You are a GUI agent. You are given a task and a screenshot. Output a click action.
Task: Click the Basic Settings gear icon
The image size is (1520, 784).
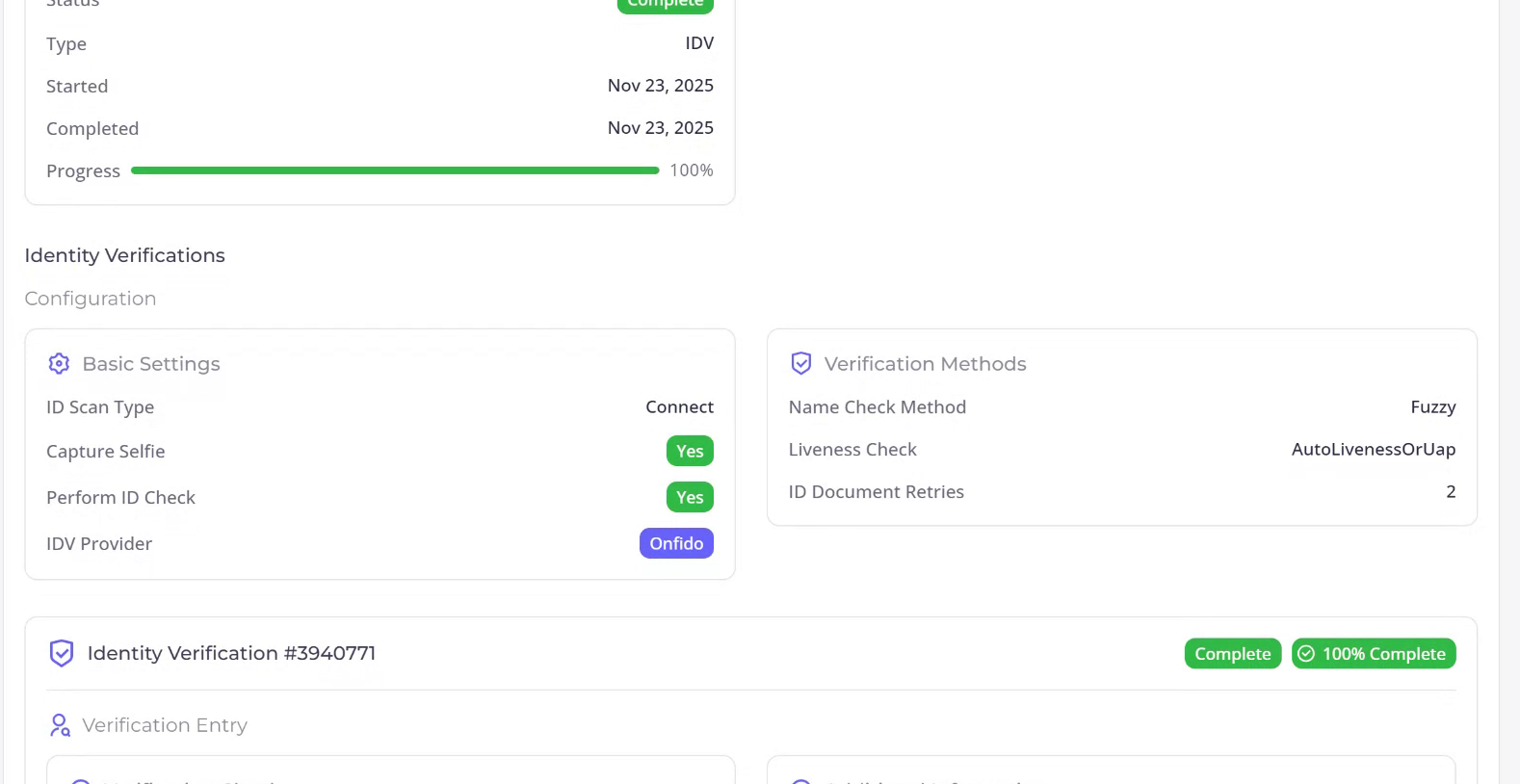[59, 364]
